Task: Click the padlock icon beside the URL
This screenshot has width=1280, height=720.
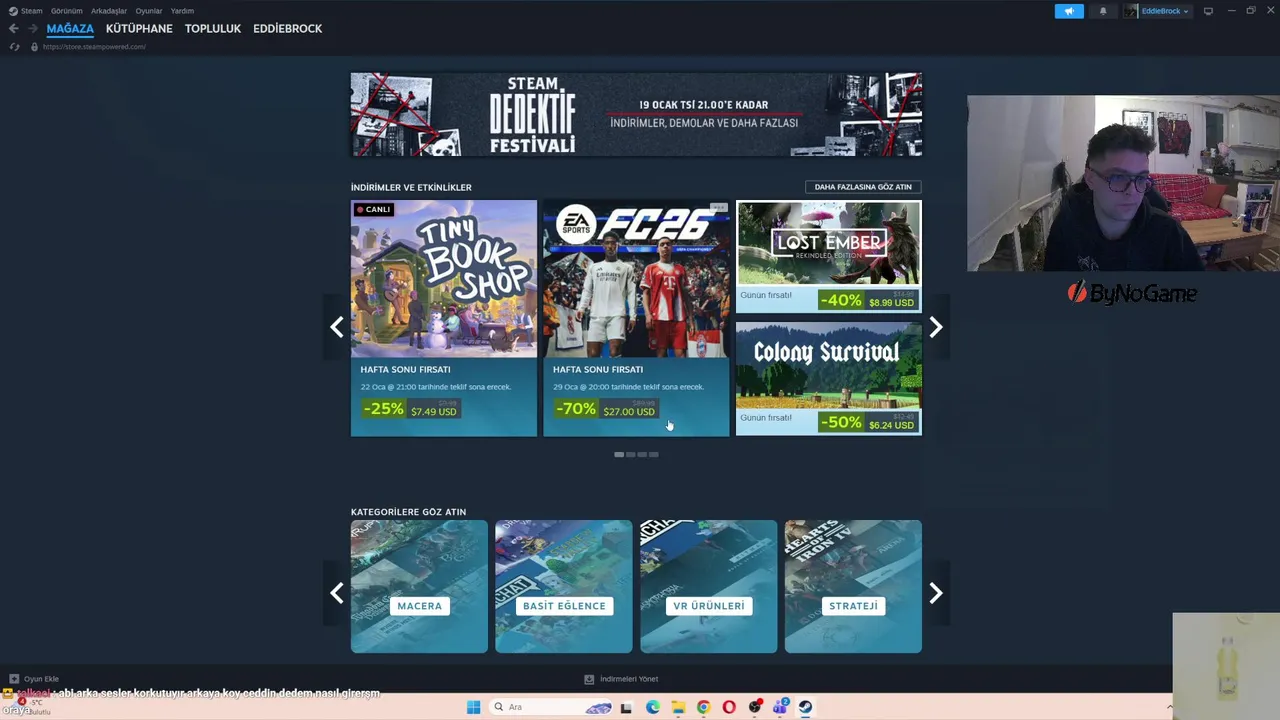Action: click(34, 47)
